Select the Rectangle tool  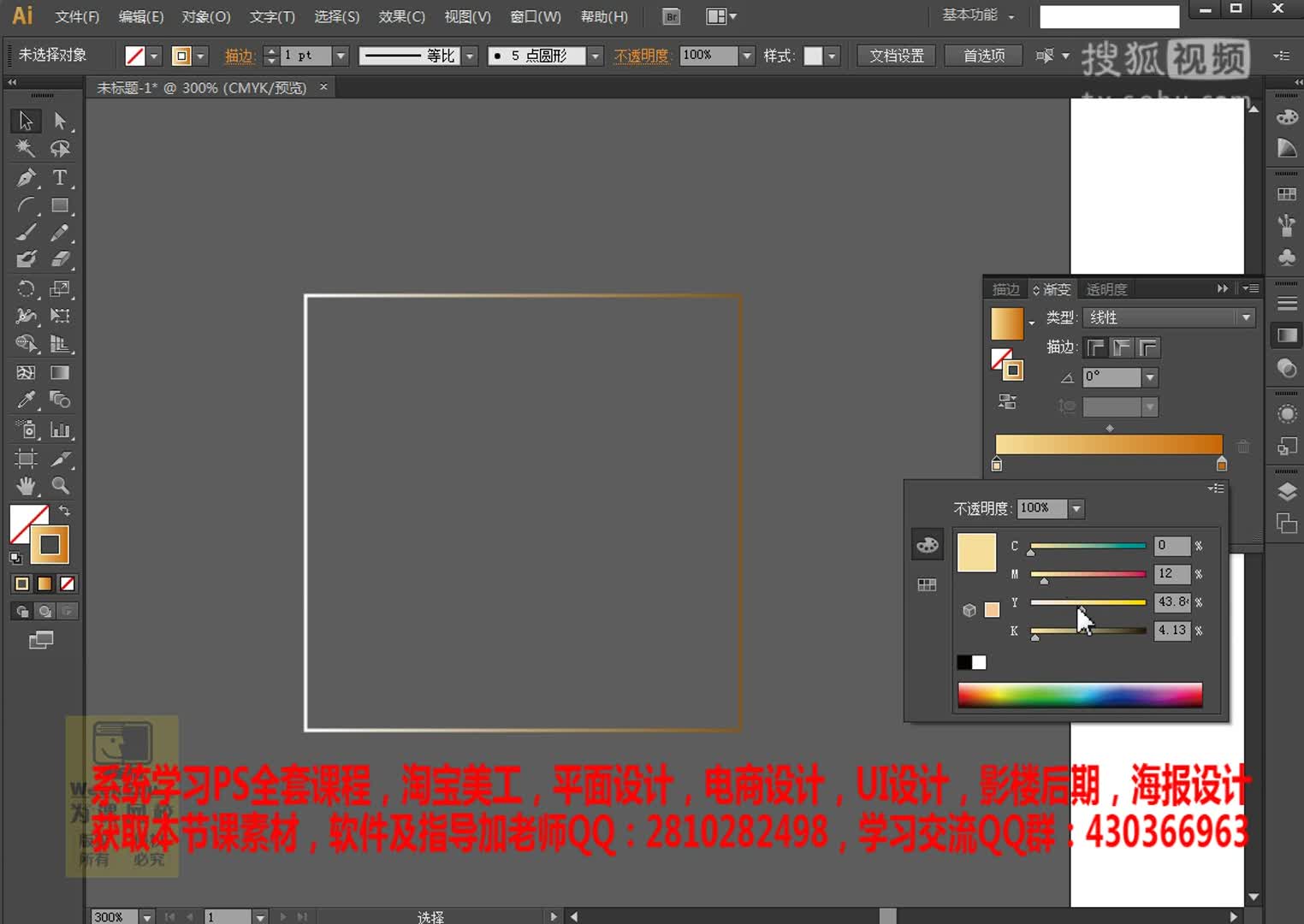click(x=60, y=205)
